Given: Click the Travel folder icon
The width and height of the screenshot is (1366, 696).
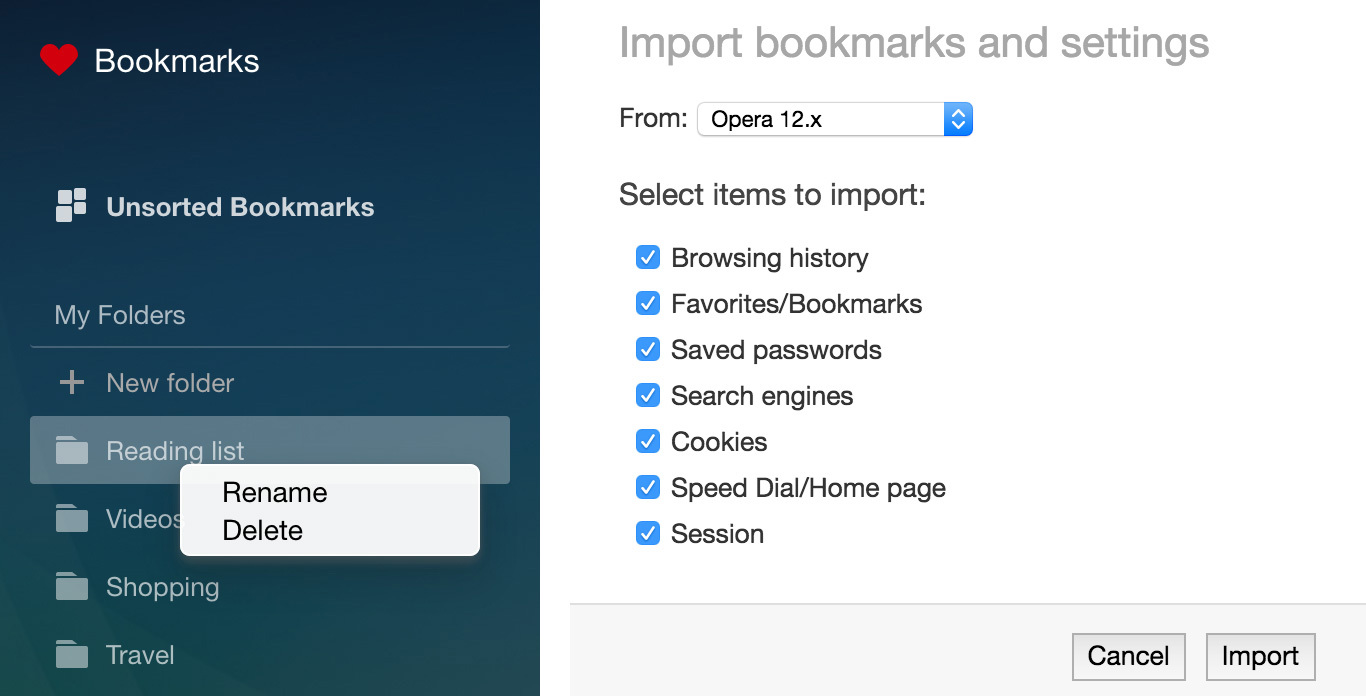Looking at the screenshot, I should click(71, 655).
